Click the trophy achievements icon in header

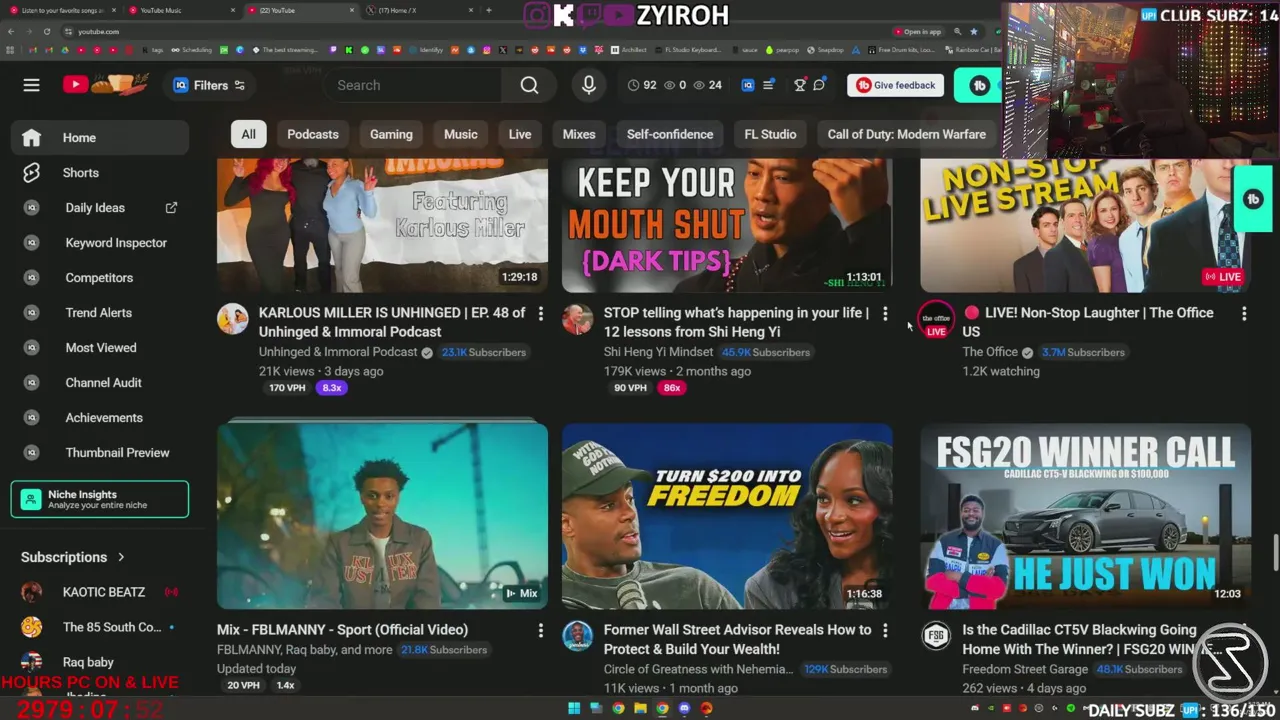tap(799, 85)
